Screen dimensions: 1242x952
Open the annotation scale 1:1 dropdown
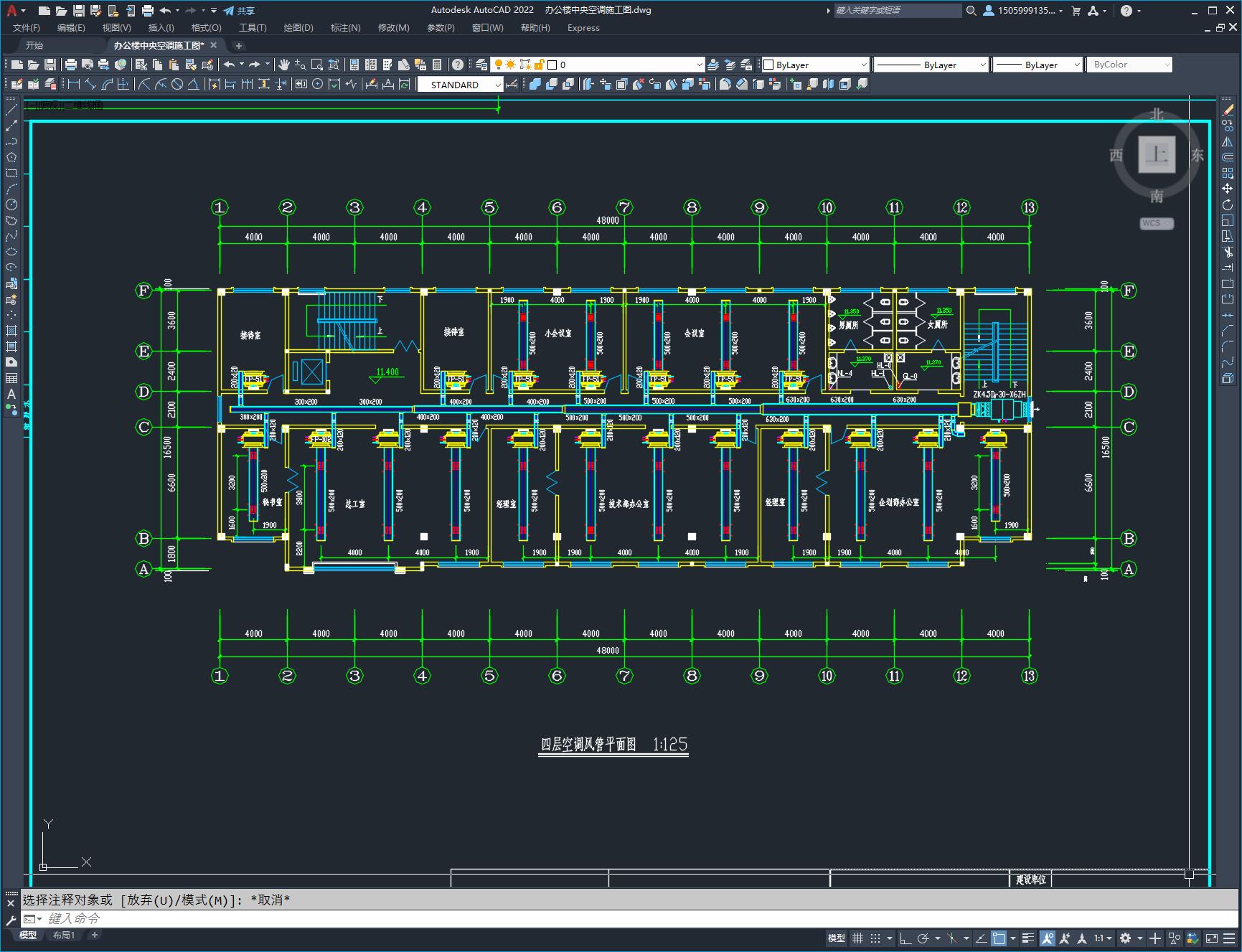pos(1104,938)
